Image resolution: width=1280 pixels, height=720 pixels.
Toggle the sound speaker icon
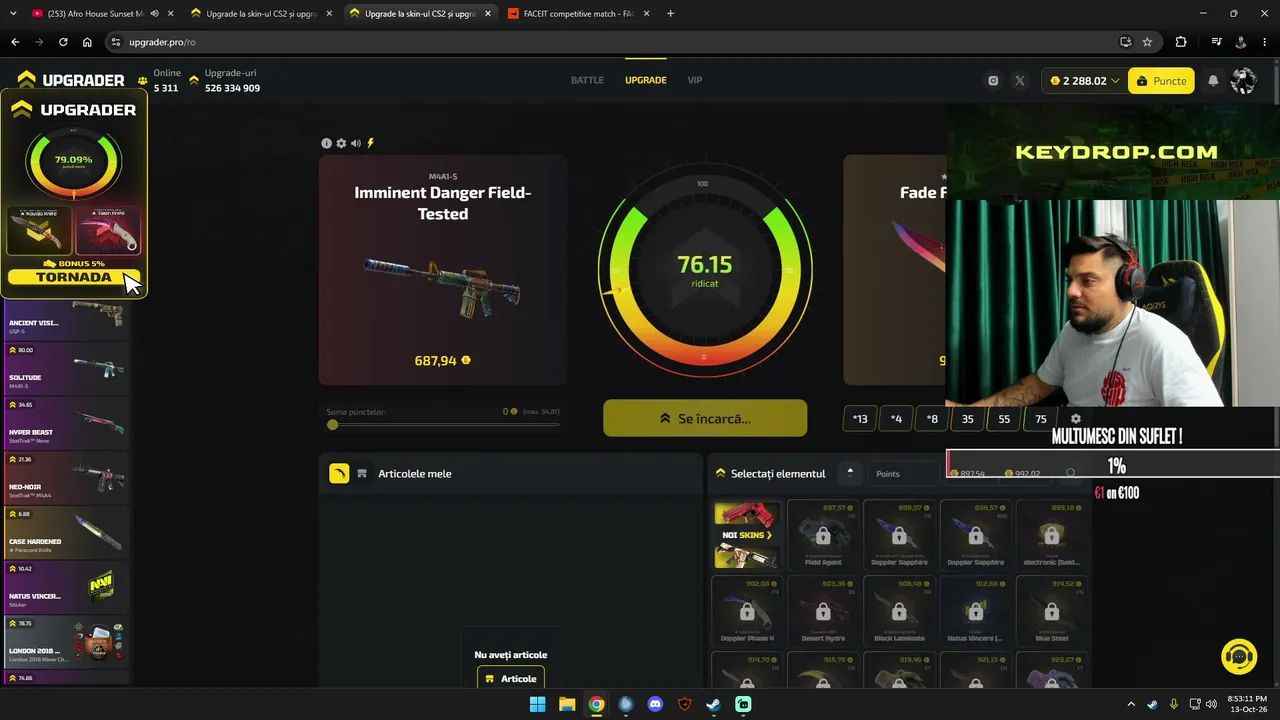click(356, 143)
